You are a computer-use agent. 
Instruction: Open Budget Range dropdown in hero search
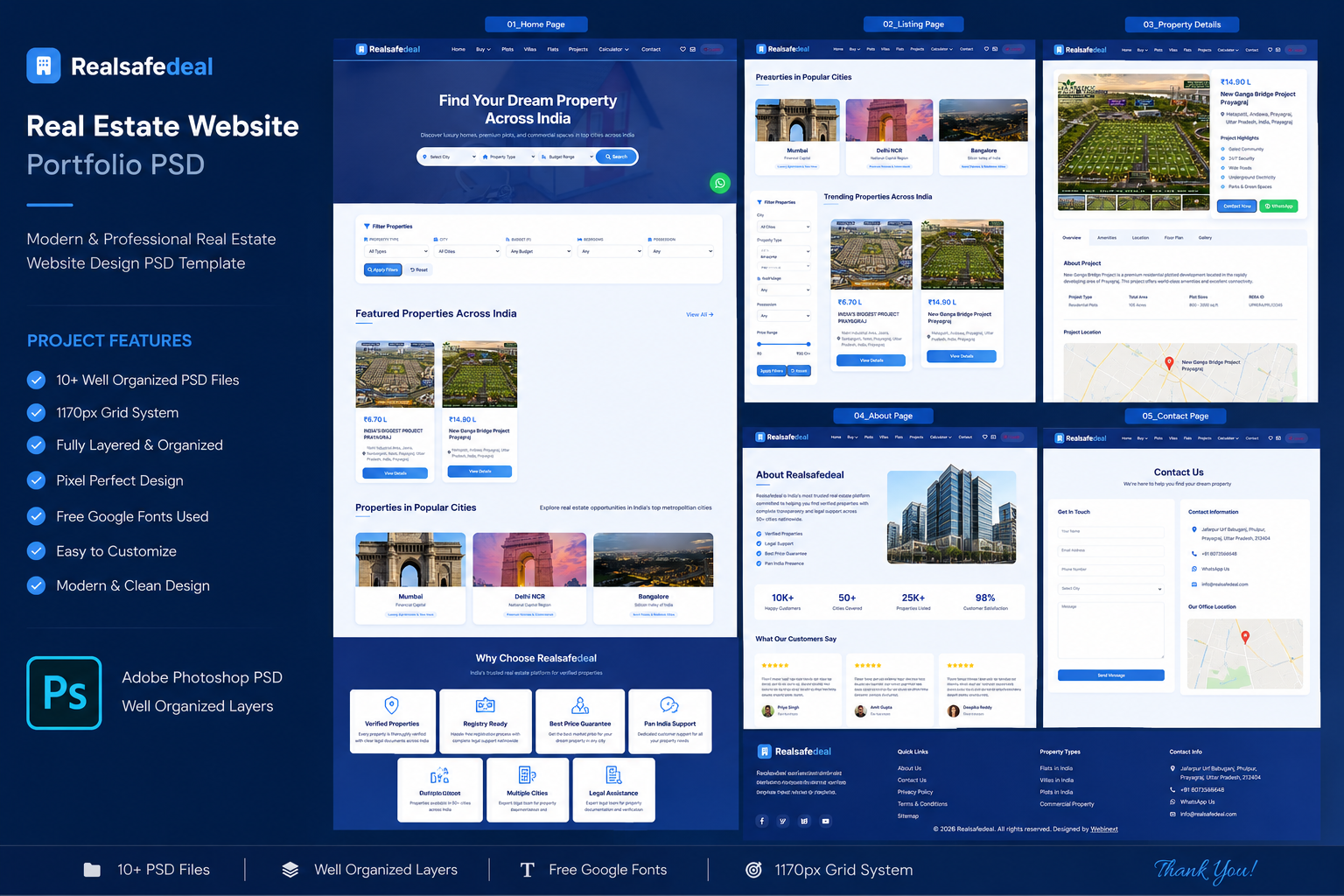(x=567, y=157)
